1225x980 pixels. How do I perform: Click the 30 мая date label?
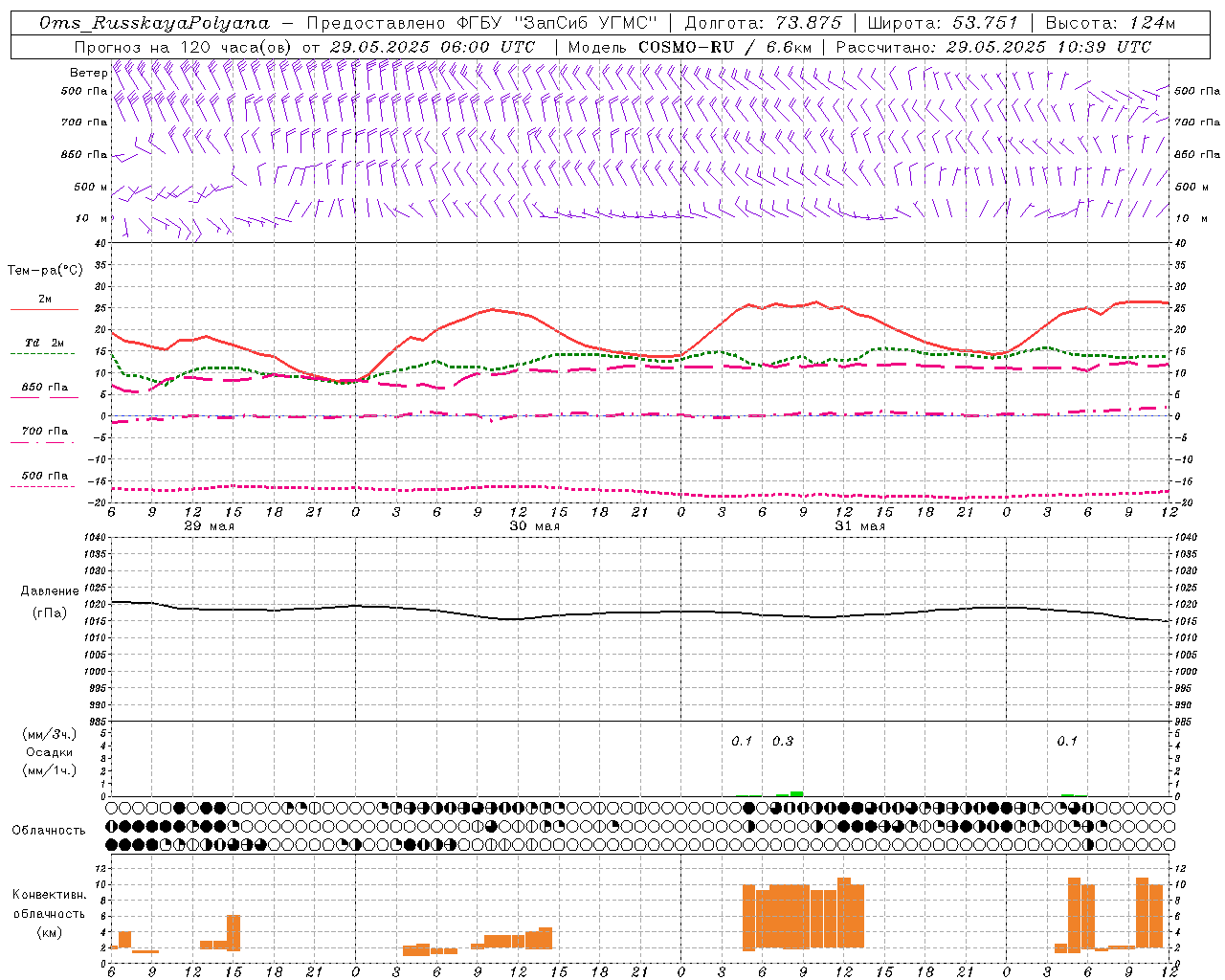click(x=534, y=526)
